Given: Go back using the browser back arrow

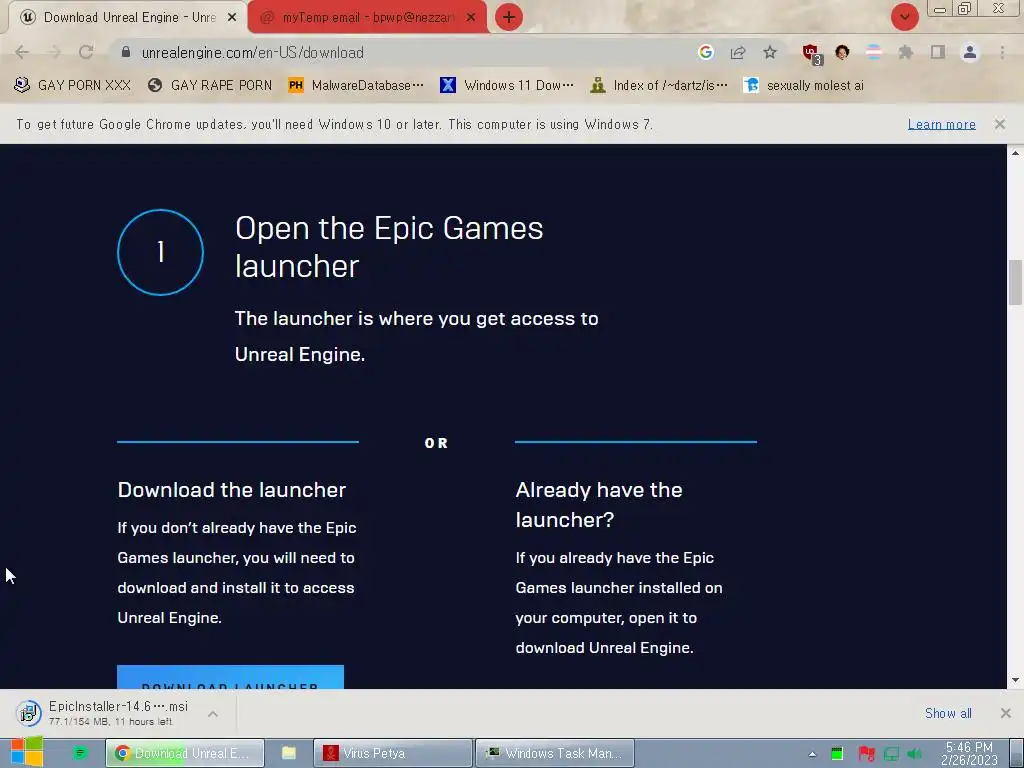Looking at the screenshot, I should tap(22, 52).
